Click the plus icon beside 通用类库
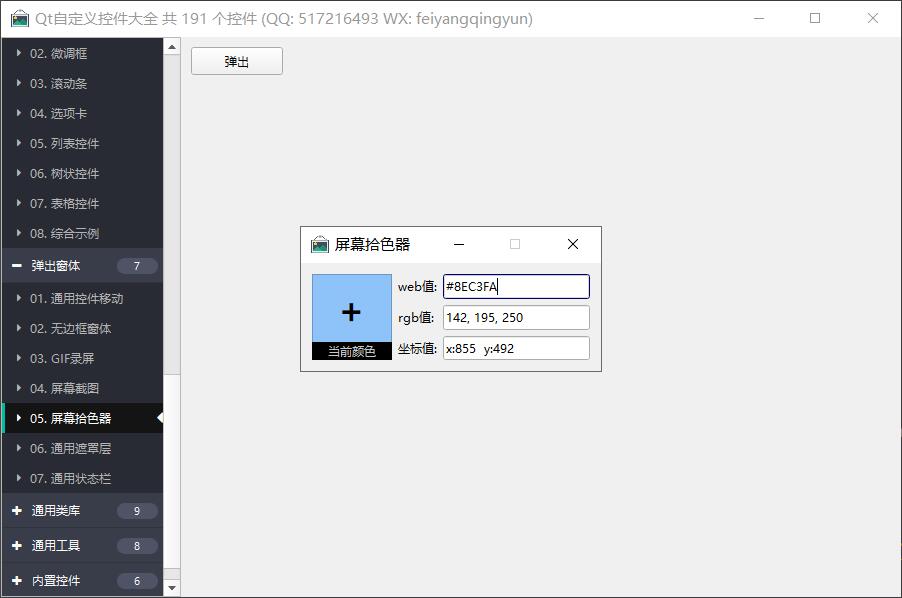 coord(17,511)
